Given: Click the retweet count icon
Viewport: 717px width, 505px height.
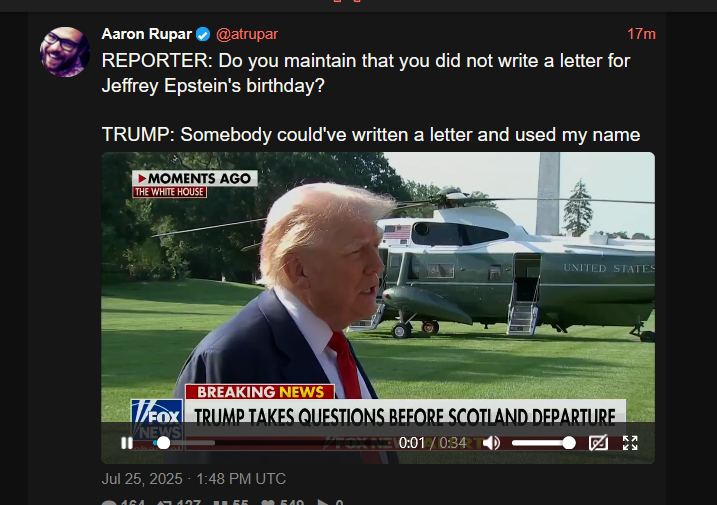Looking at the screenshot, I should point(164,502).
